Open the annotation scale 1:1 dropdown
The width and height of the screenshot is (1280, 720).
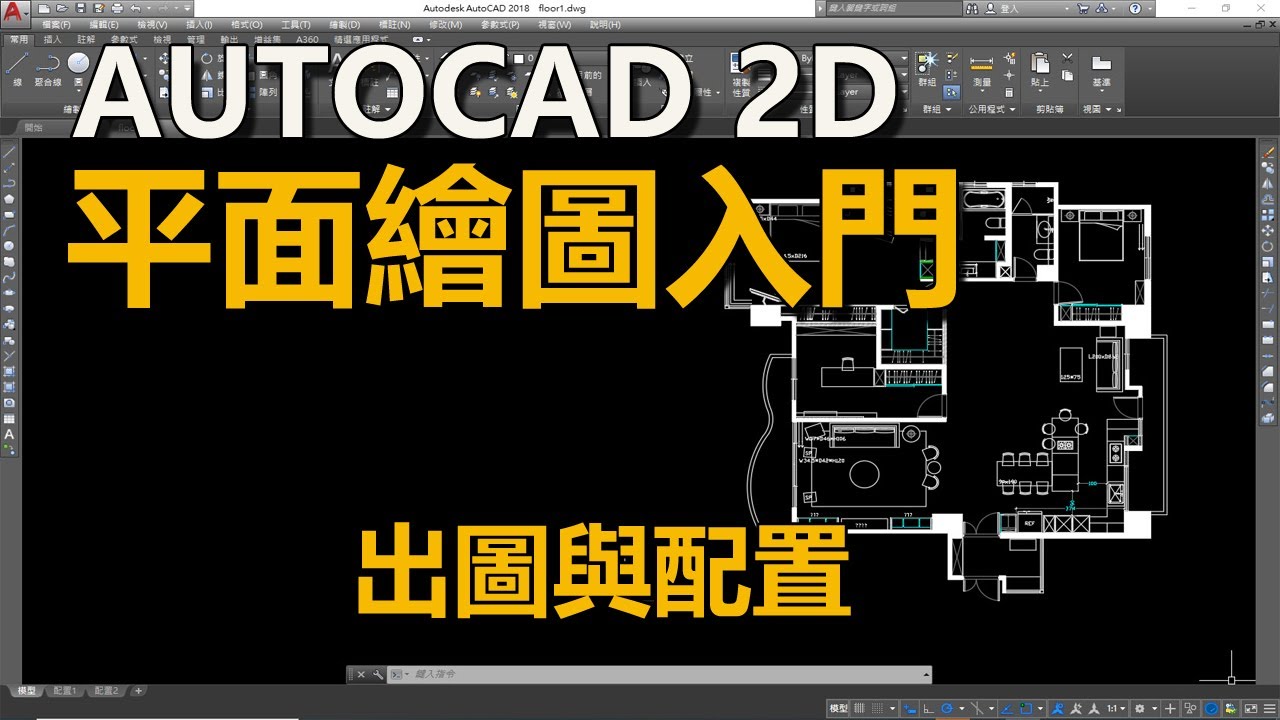(1117, 707)
